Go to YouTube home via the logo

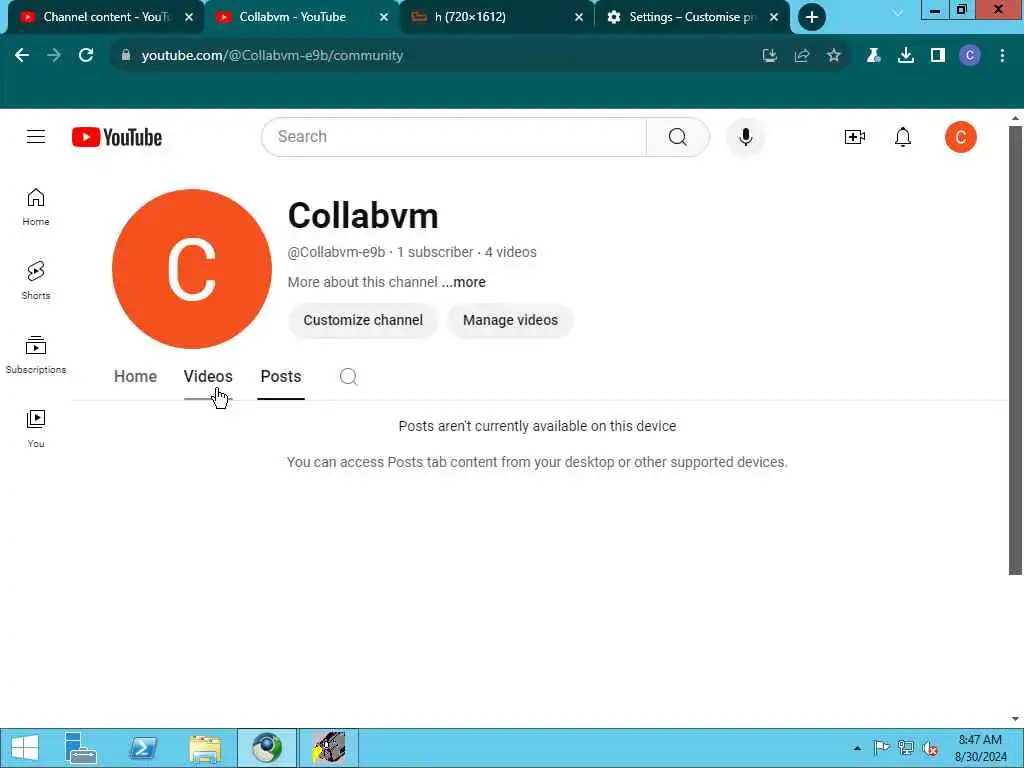tap(117, 137)
